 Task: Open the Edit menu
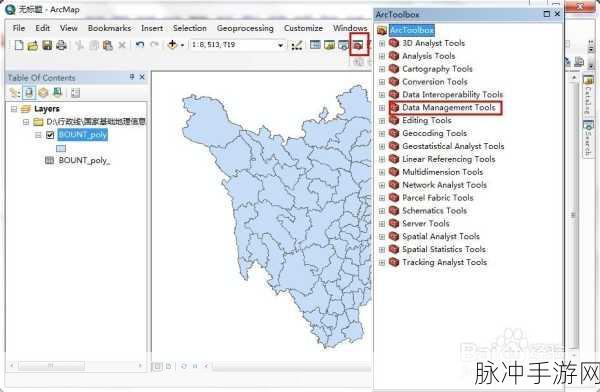[42, 28]
